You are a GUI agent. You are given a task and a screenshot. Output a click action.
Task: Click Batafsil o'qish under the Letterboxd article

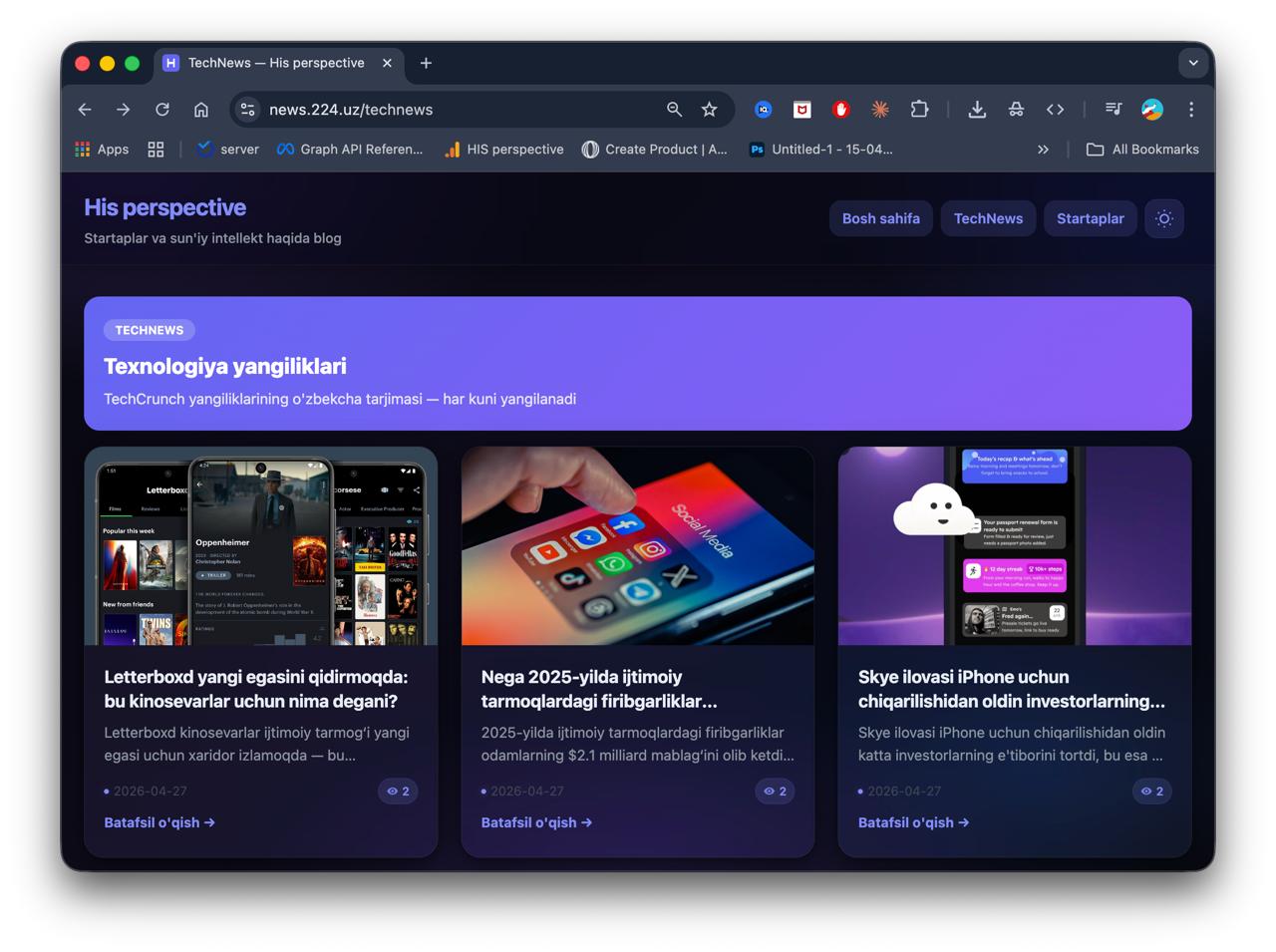click(159, 822)
